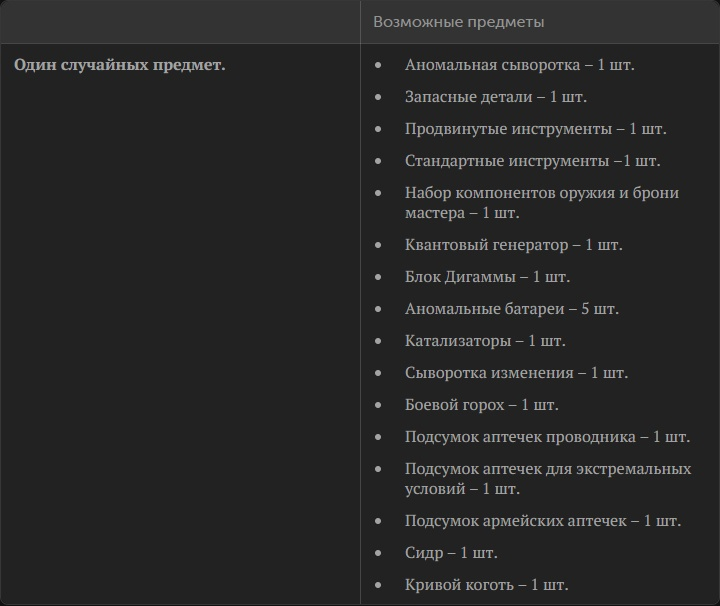Click the 'Возможные предметы' column header

[458, 22]
